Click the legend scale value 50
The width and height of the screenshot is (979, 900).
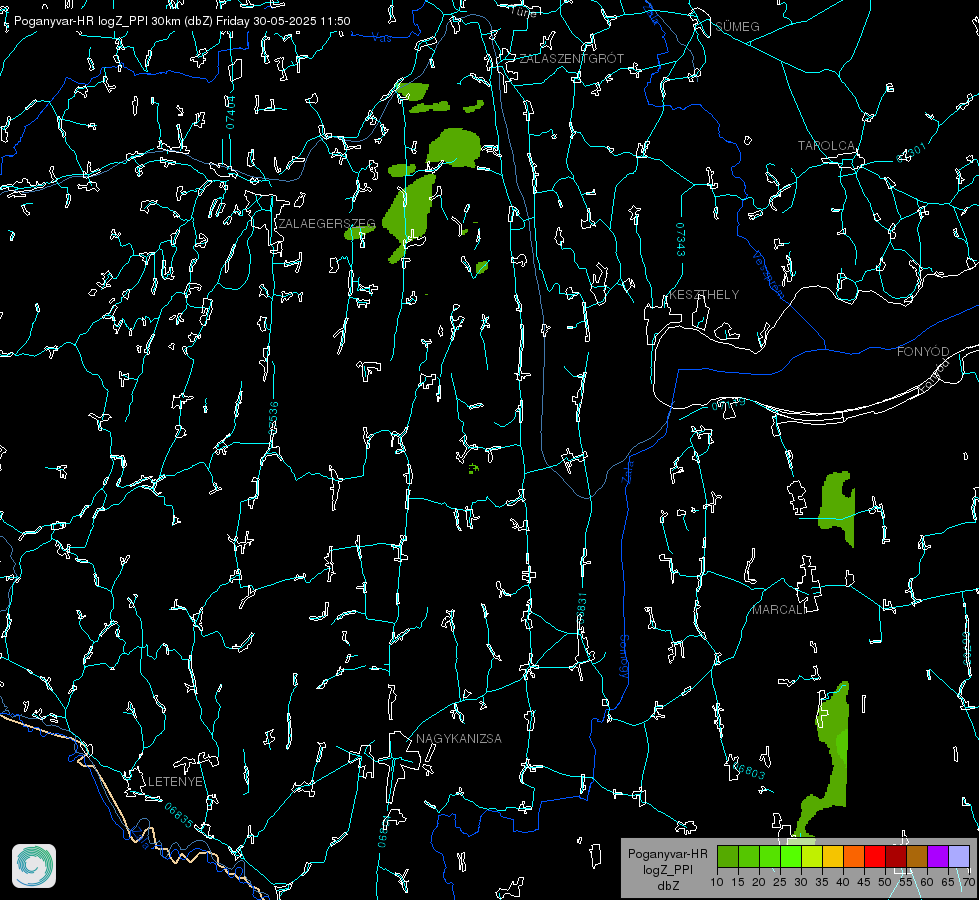885,882
